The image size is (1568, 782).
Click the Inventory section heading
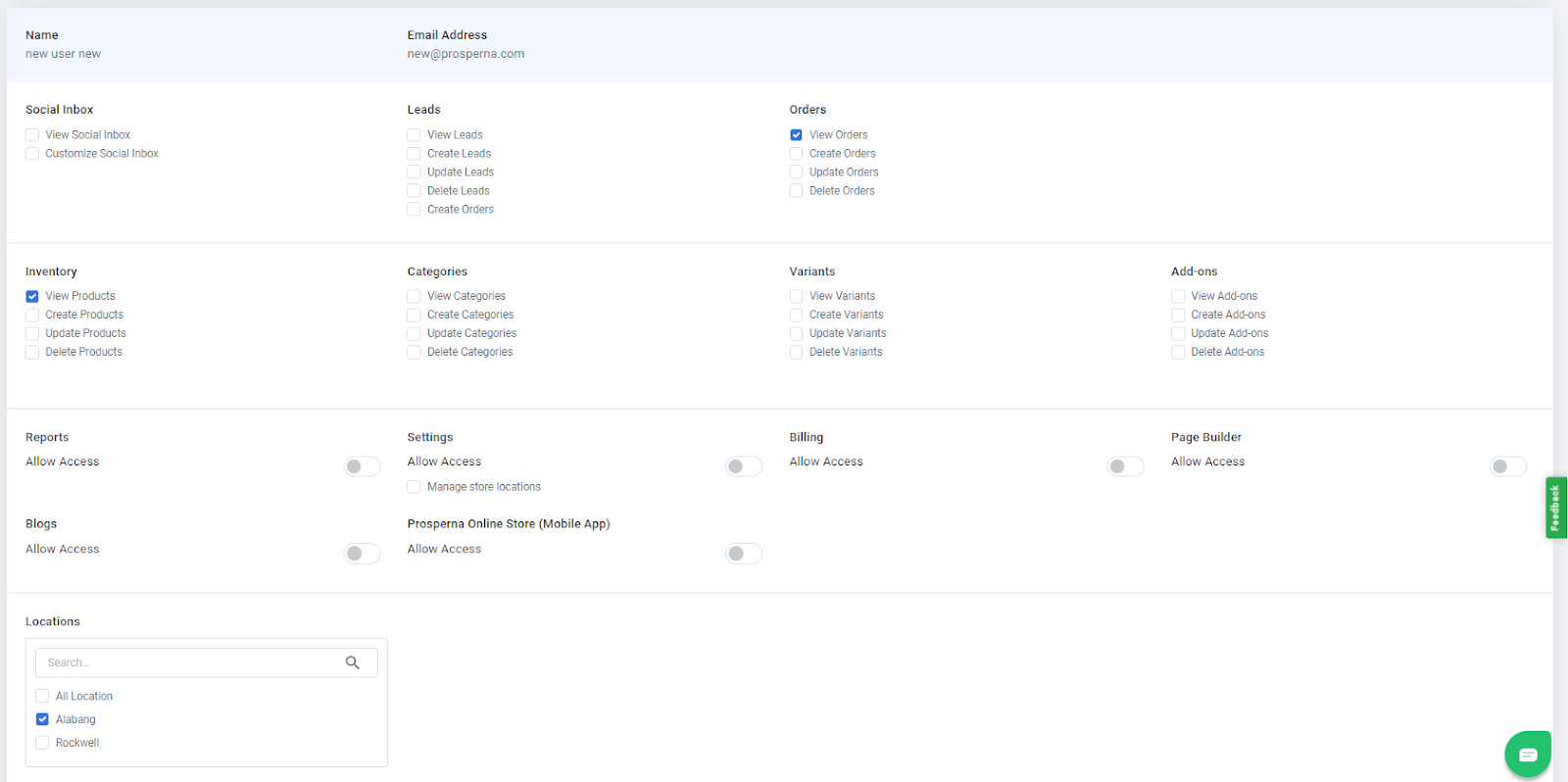pyautogui.click(x=51, y=271)
